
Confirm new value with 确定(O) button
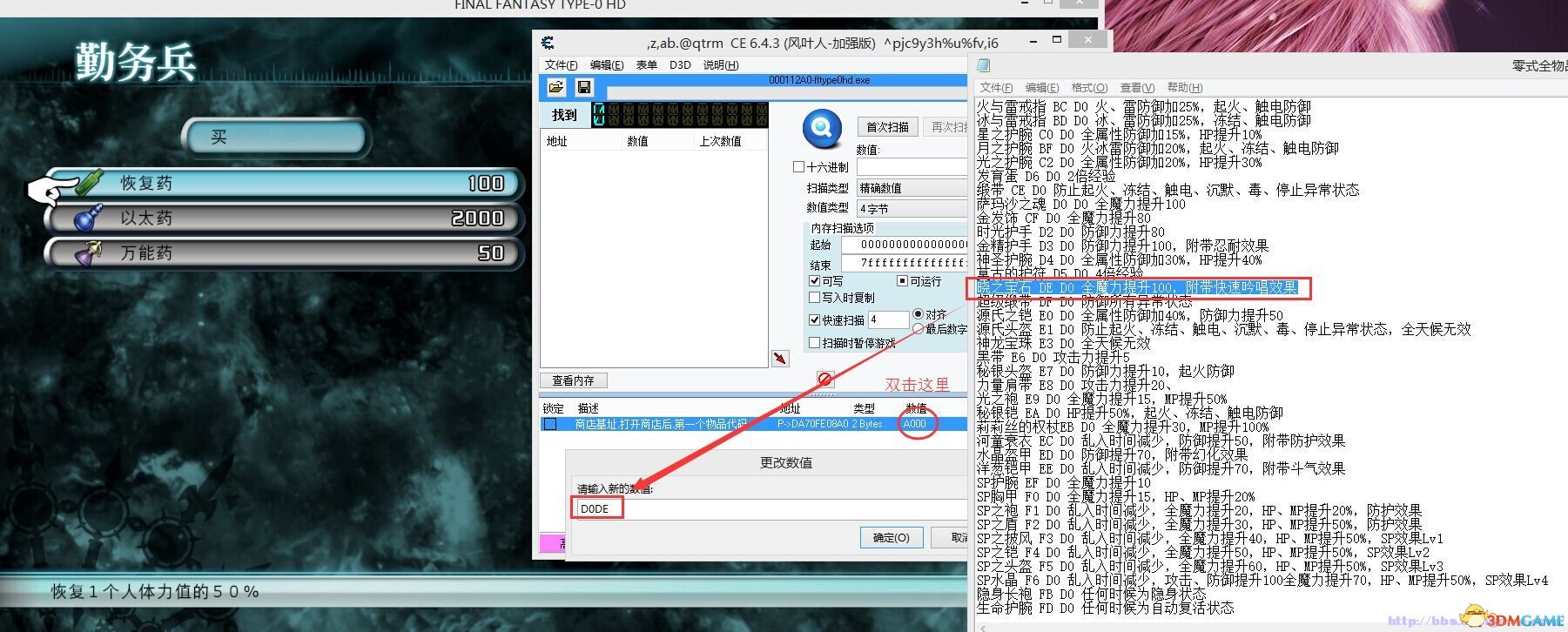click(x=891, y=538)
